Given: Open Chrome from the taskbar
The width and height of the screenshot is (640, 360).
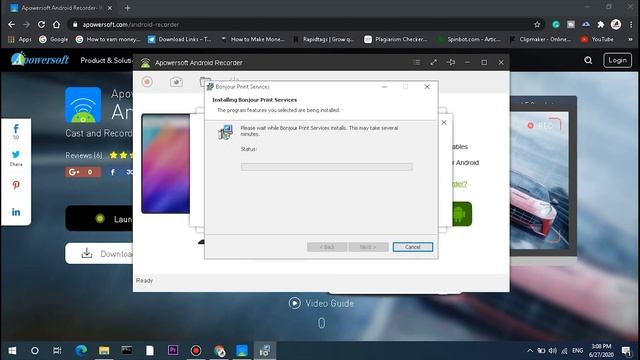Looking at the screenshot, I should (219, 351).
